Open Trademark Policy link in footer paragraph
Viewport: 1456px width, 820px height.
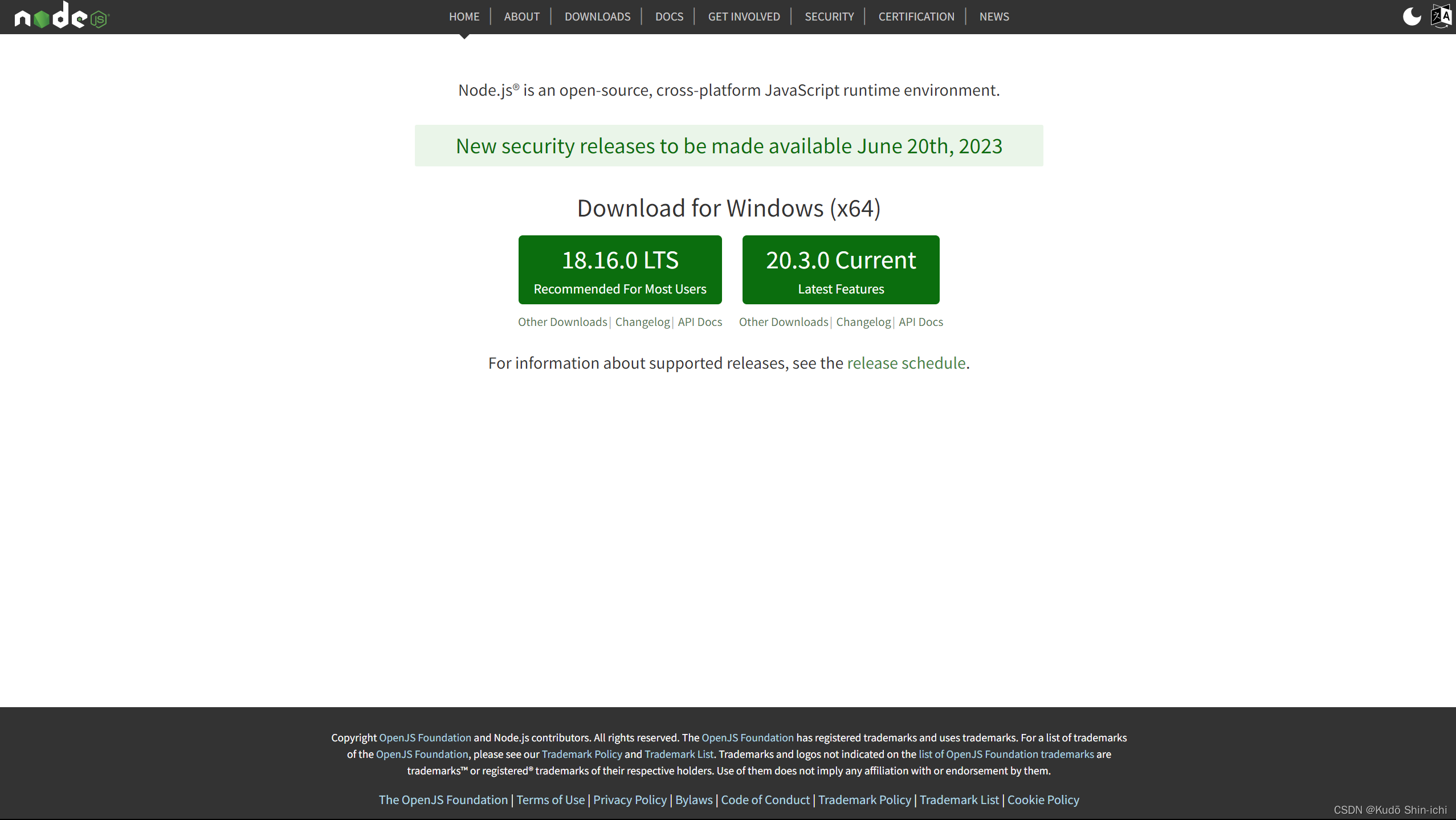[582, 754]
